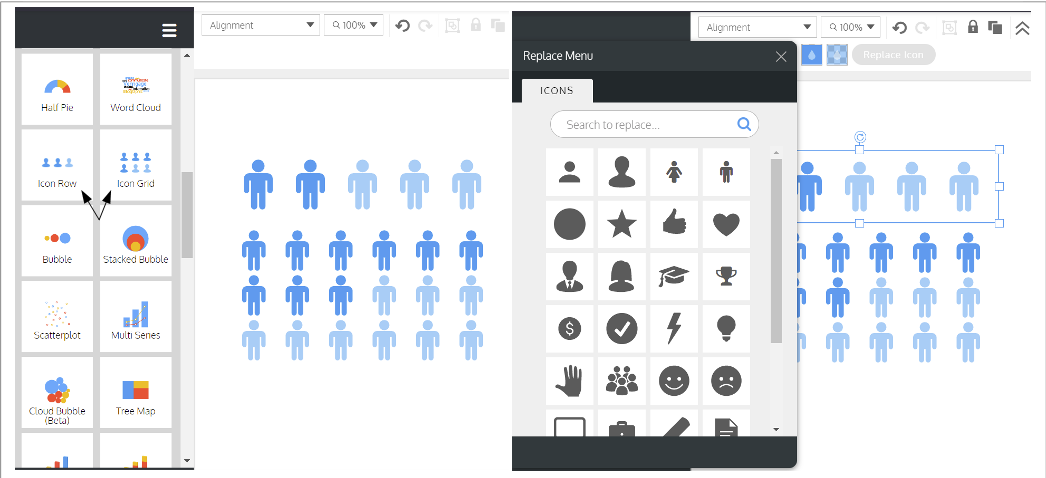Click the search magnifier icon
This screenshot has height=478, width=1046.
(x=744, y=124)
